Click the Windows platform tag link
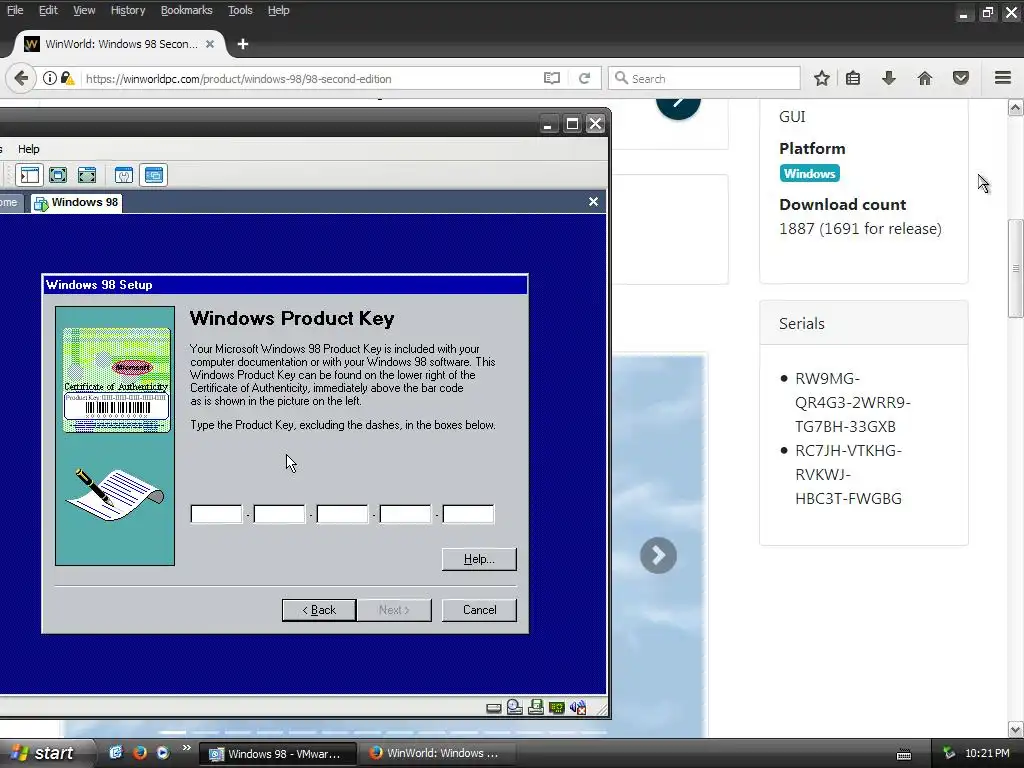 pos(809,174)
